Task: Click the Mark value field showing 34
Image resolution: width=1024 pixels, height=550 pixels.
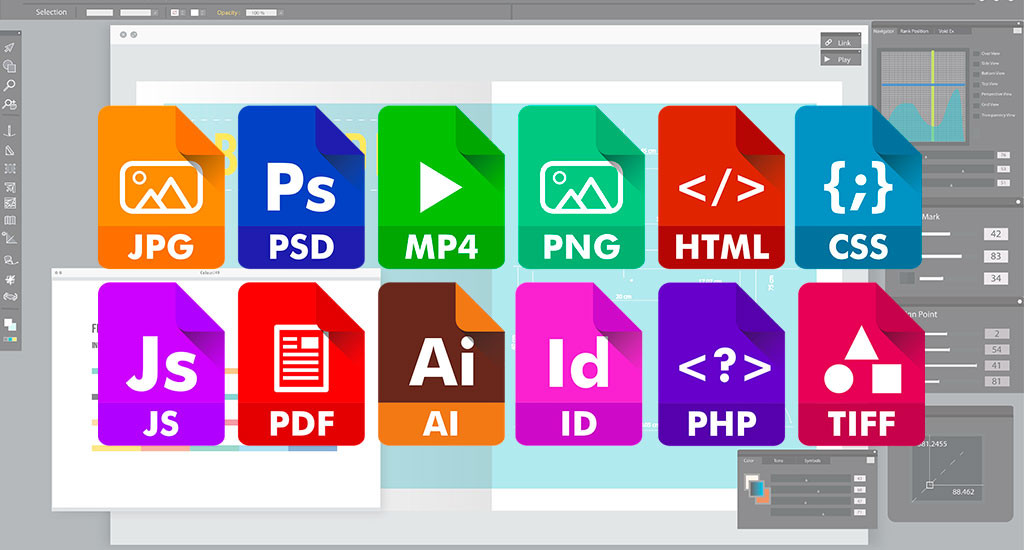Action: [995, 278]
